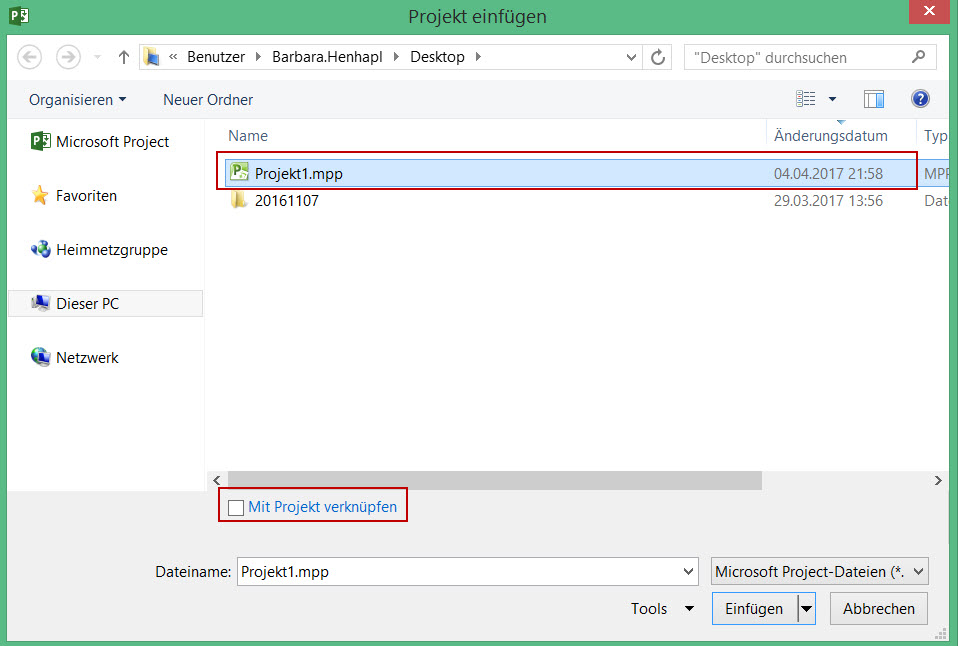The width and height of the screenshot is (958, 646).
Task: Click the back navigation arrow
Action: (29, 57)
